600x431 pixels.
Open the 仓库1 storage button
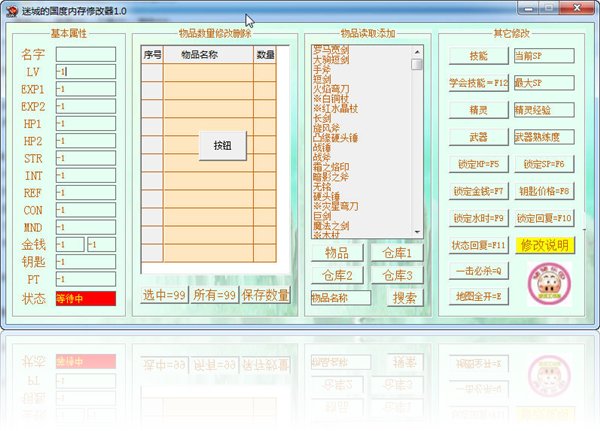[x=397, y=253]
